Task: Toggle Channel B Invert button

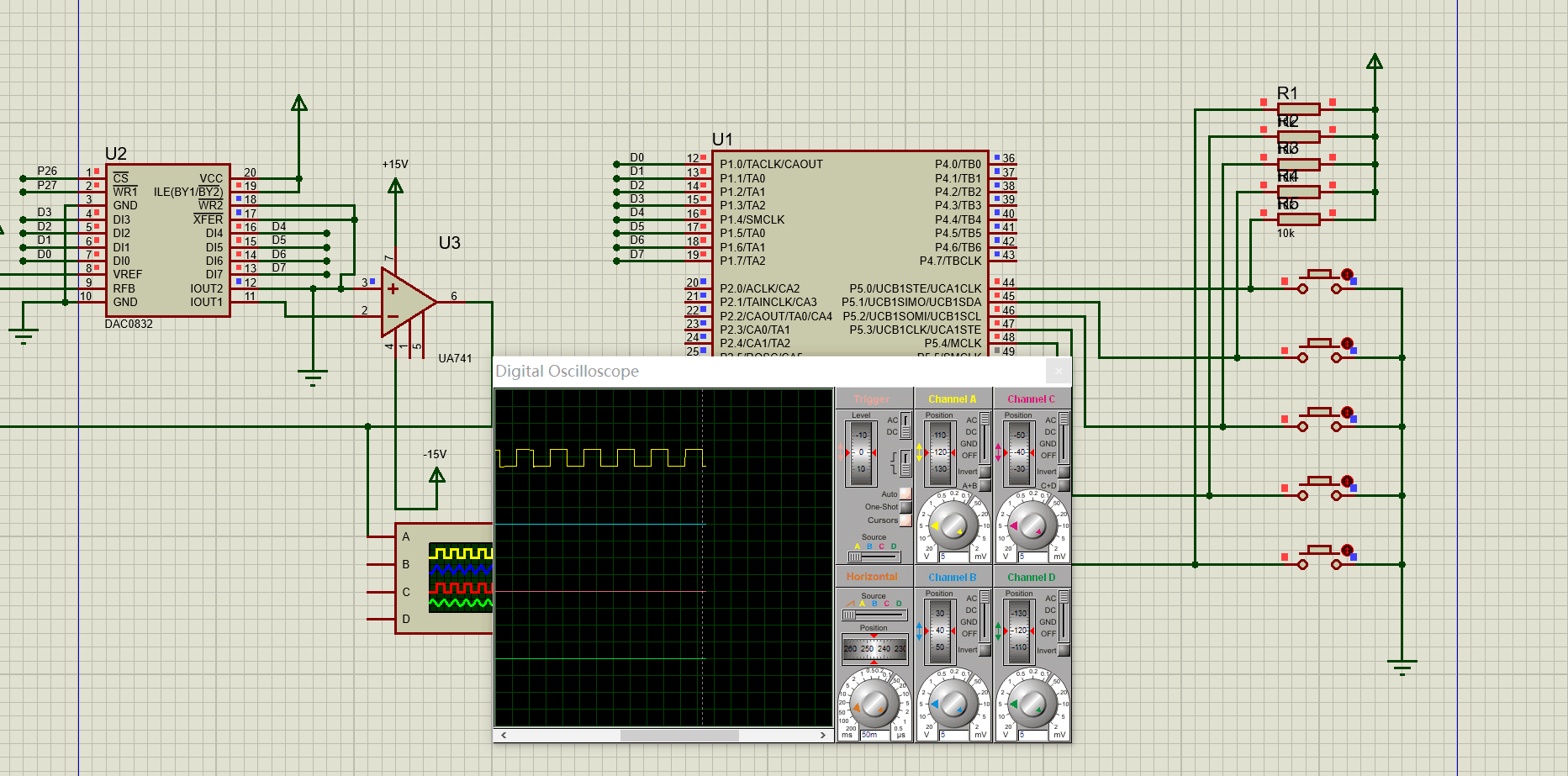Action: click(x=985, y=650)
